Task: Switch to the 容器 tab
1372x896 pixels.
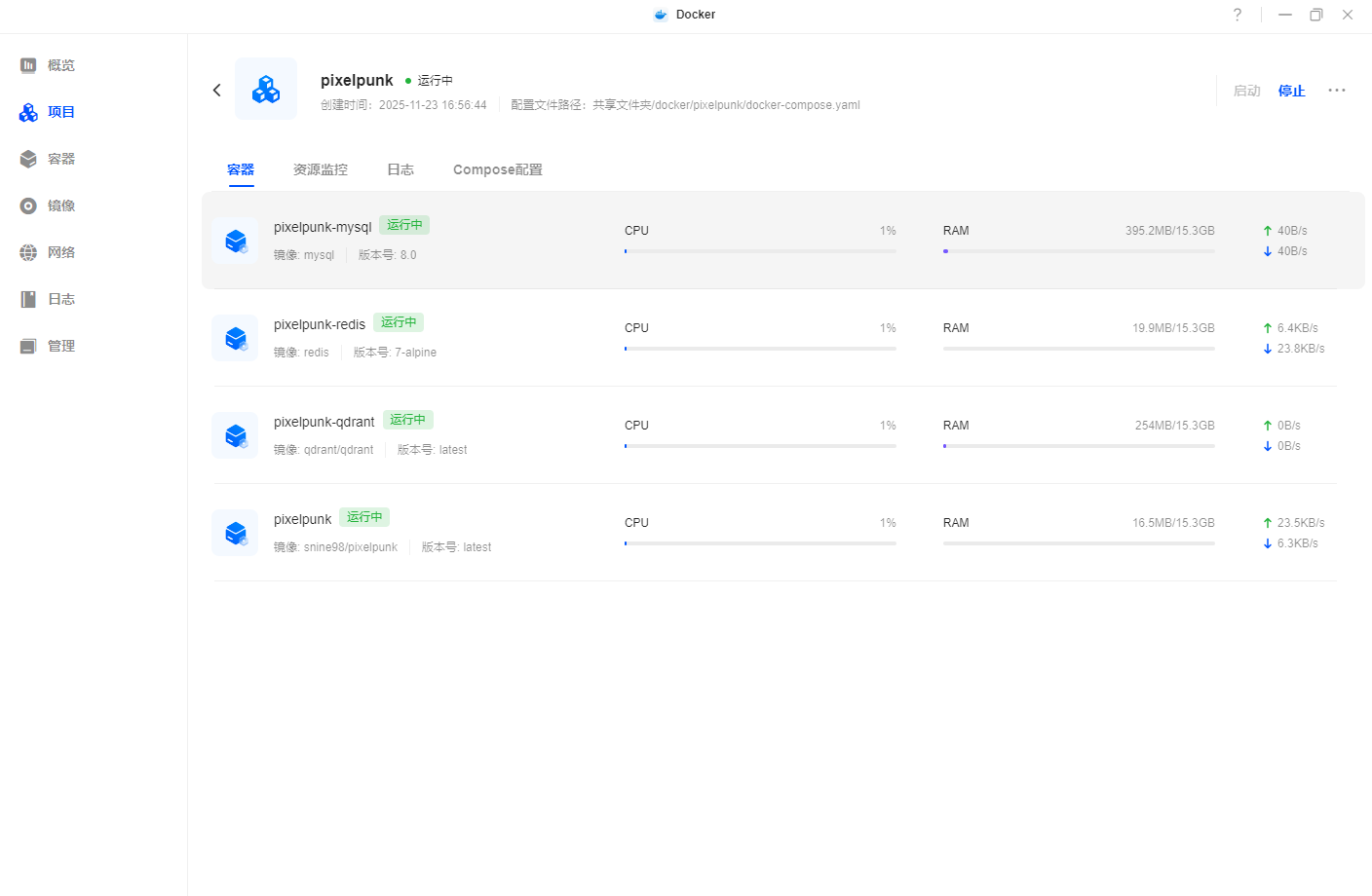Action: (241, 169)
